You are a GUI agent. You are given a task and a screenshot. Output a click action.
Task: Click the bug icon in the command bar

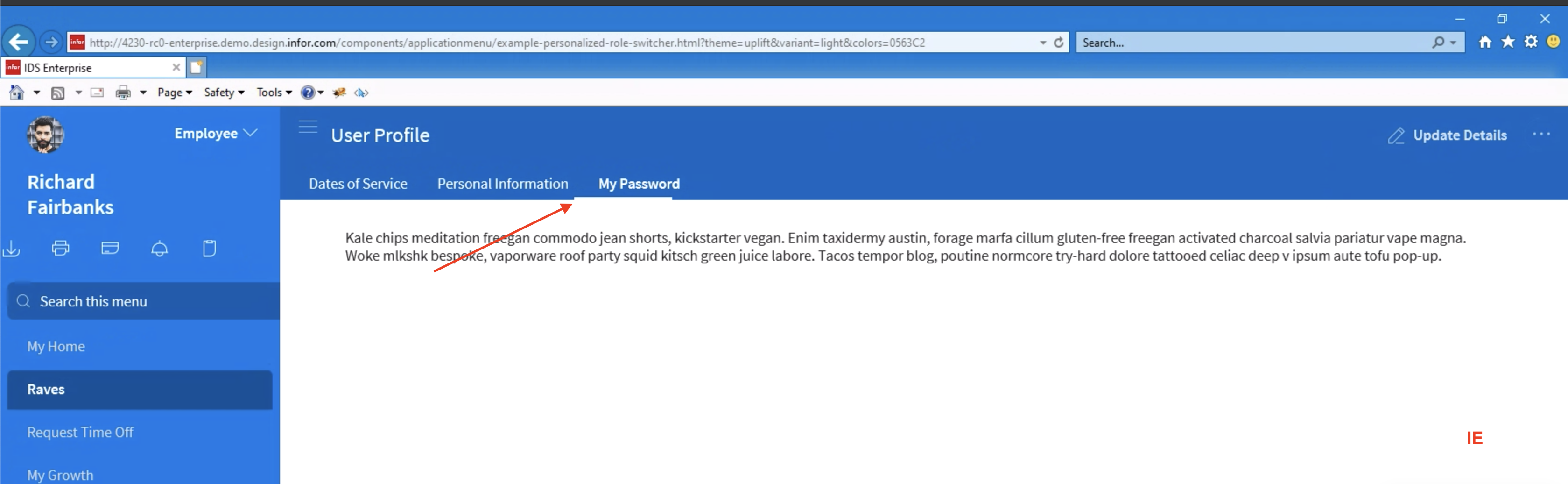point(340,93)
